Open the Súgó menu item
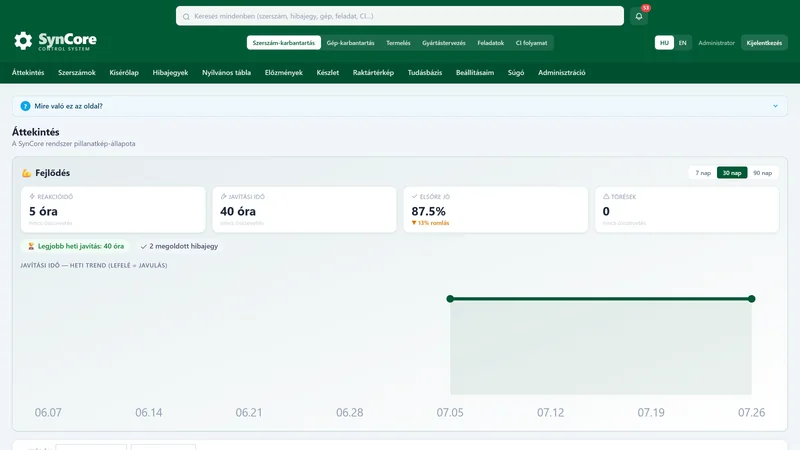 (x=516, y=72)
